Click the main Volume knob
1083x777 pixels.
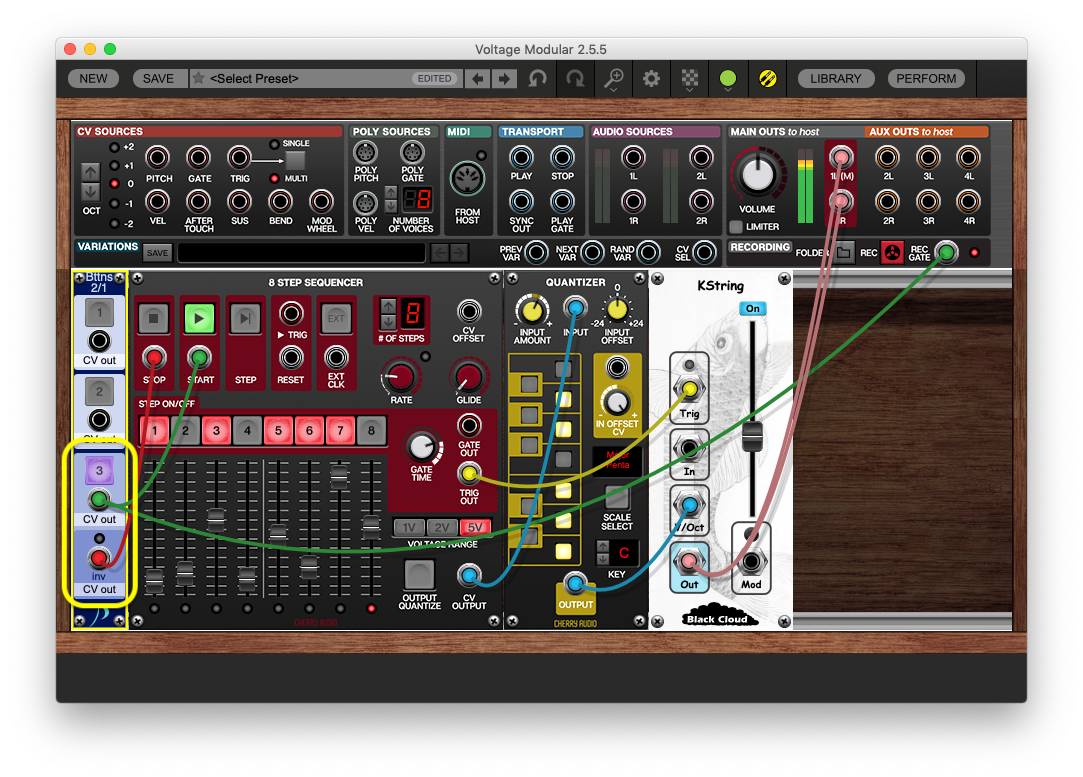pos(757,174)
